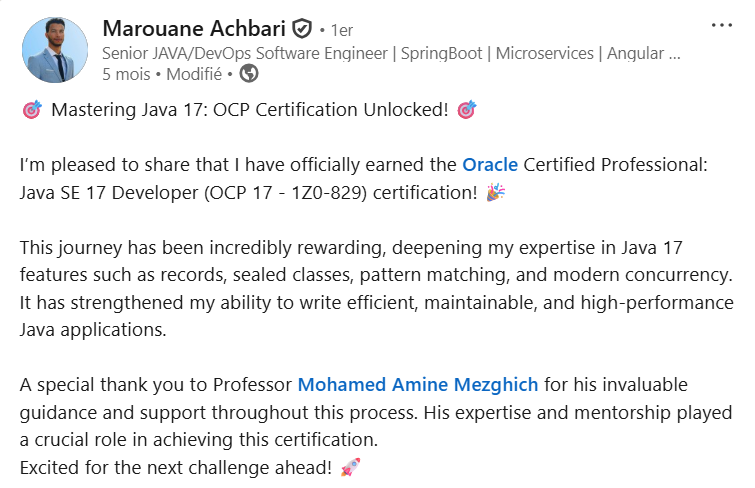Open the three-dots post options menu
755x488 pixels.
click(721, 25)
